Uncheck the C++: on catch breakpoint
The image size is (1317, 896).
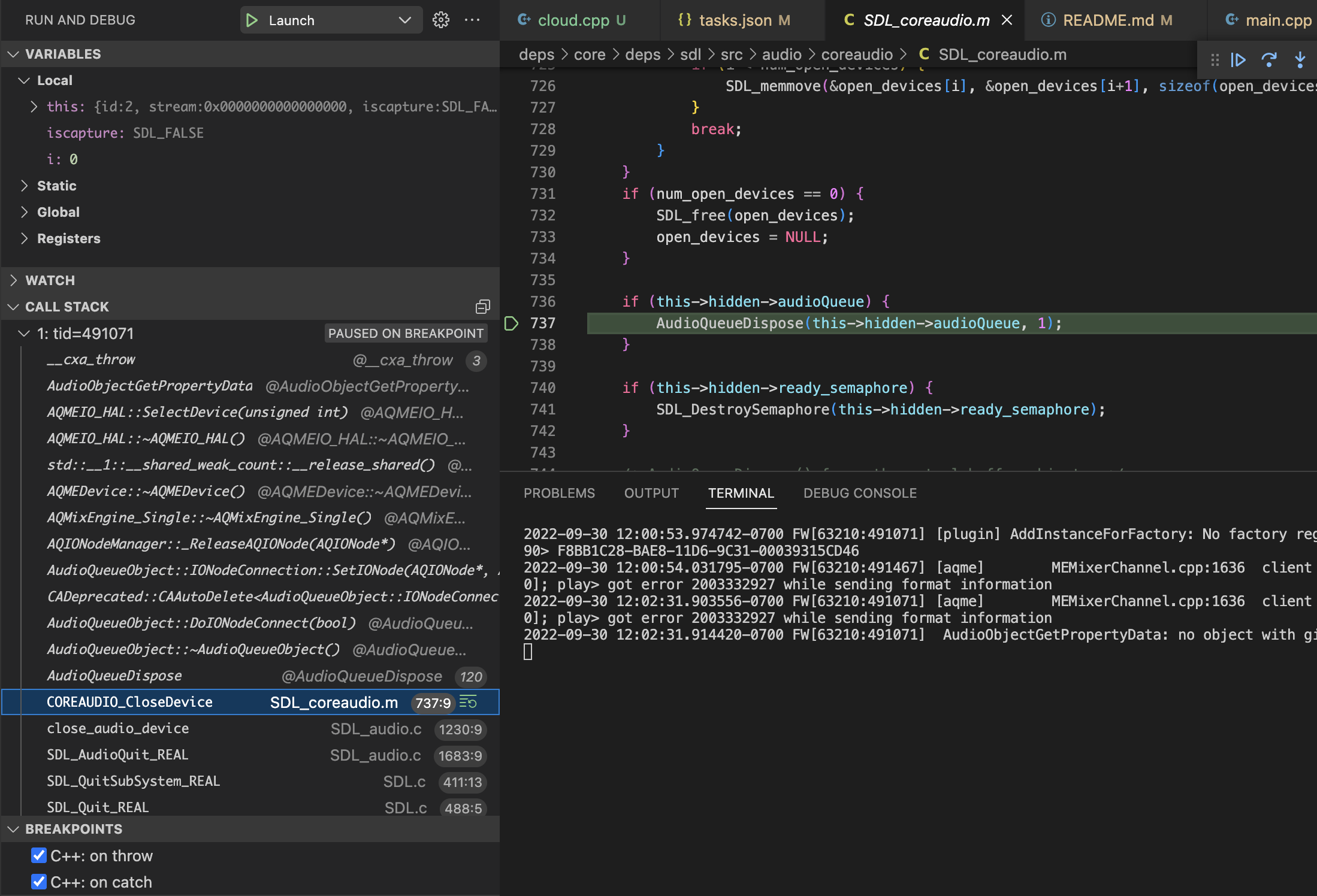point(39,882)
